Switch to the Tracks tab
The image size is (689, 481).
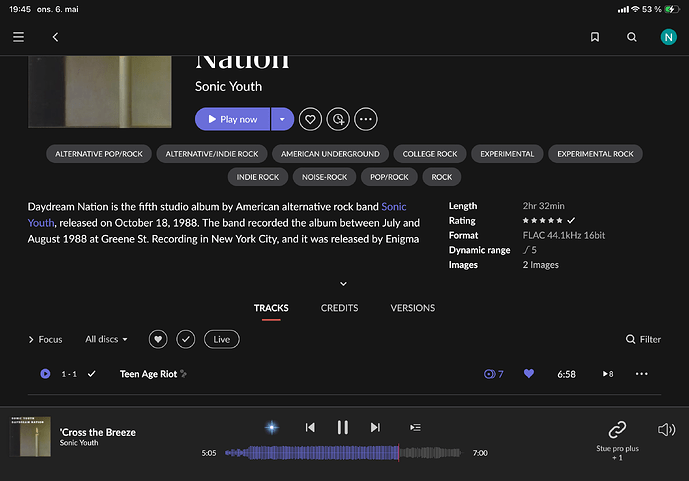pos(271,308)
